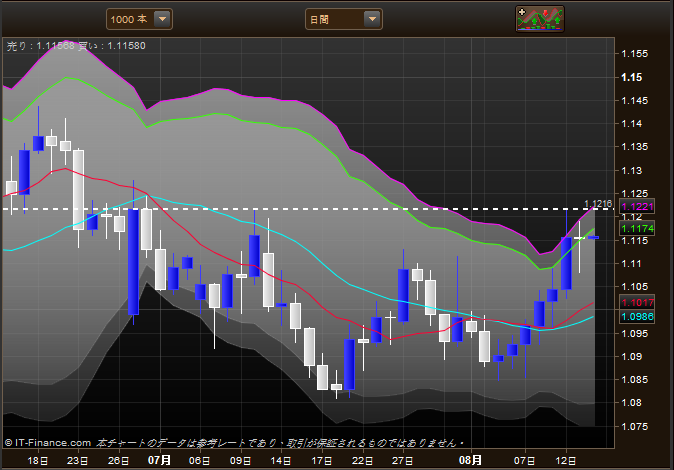Click the 07日 date axis label
This screenshot has width=674, height=470.
[x=524, y=461]
